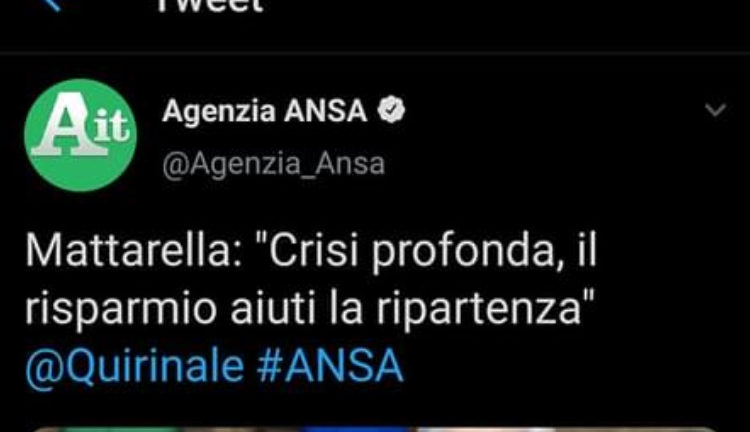The image size is (750, 432).
Task: Tap the word 'ripartenza' in the tweet
Action: pyautogui.click(x=478, y=310)
